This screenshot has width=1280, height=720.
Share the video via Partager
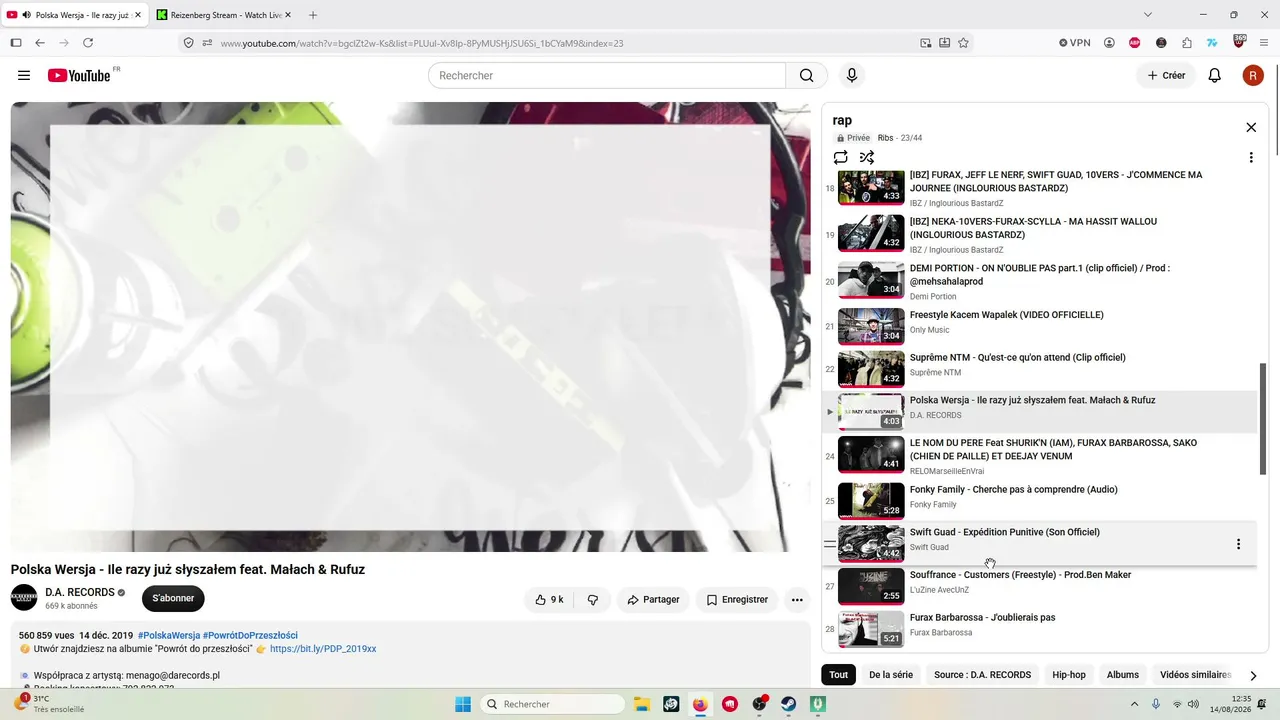(653, 600)
